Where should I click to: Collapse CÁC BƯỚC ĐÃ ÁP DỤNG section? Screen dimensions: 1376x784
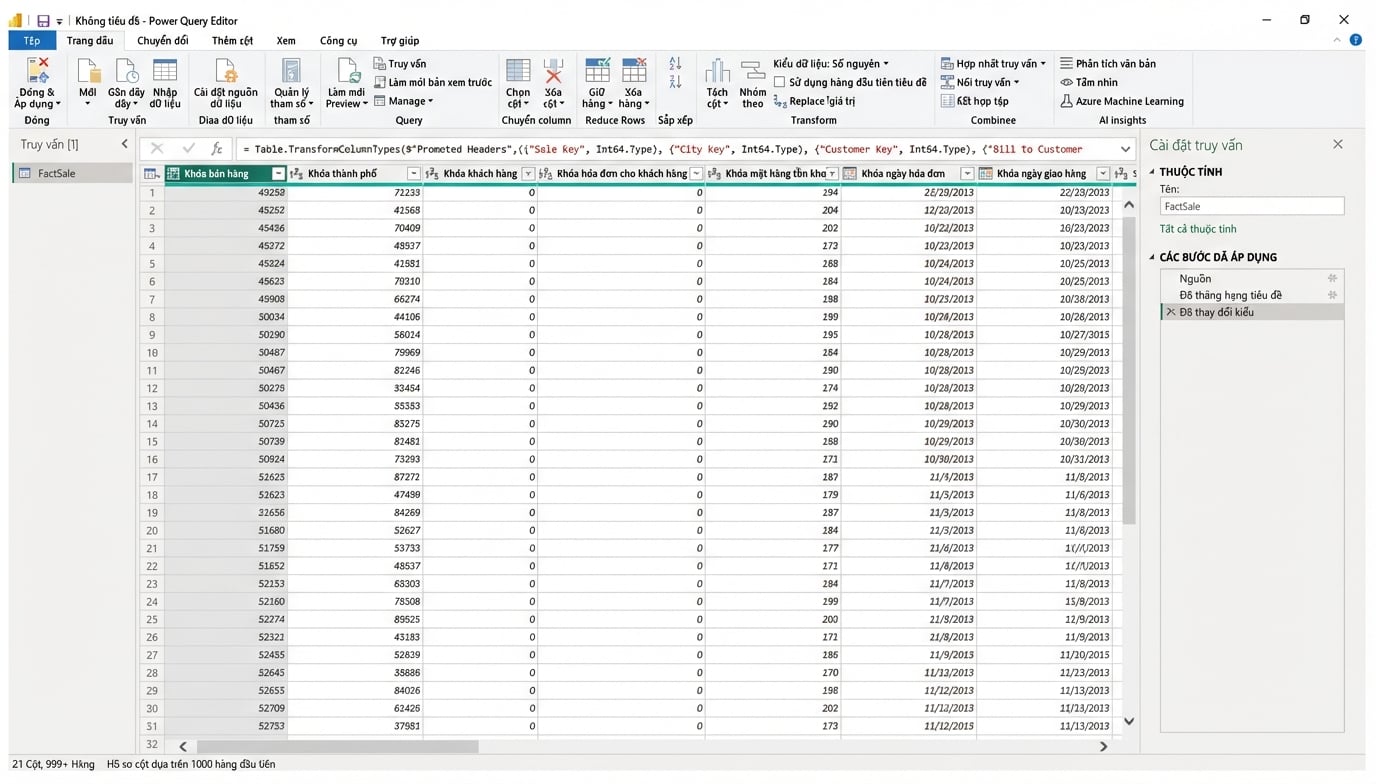click(x=1152, y=257)
